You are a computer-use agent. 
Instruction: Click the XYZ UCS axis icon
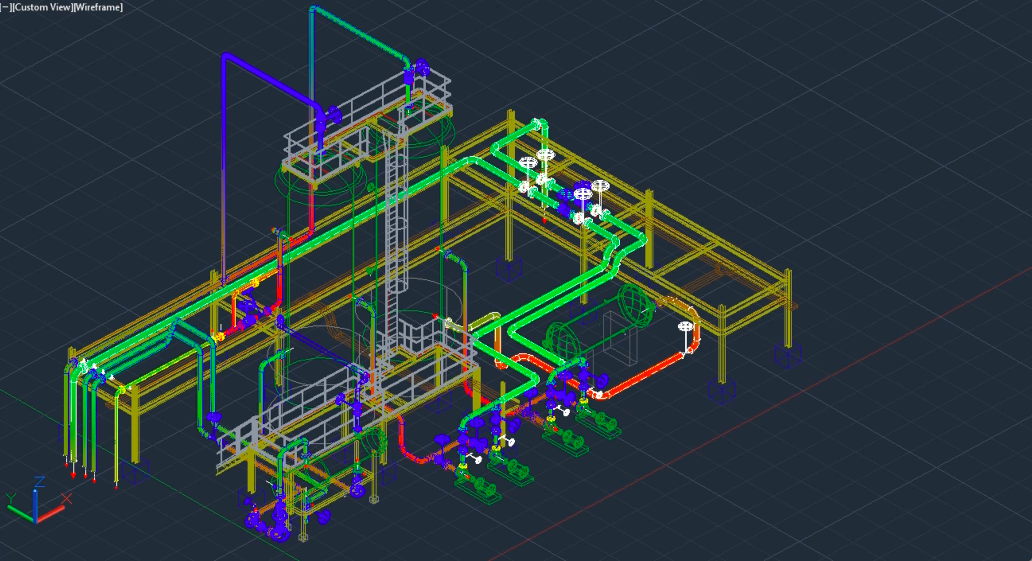coord(35,501)
